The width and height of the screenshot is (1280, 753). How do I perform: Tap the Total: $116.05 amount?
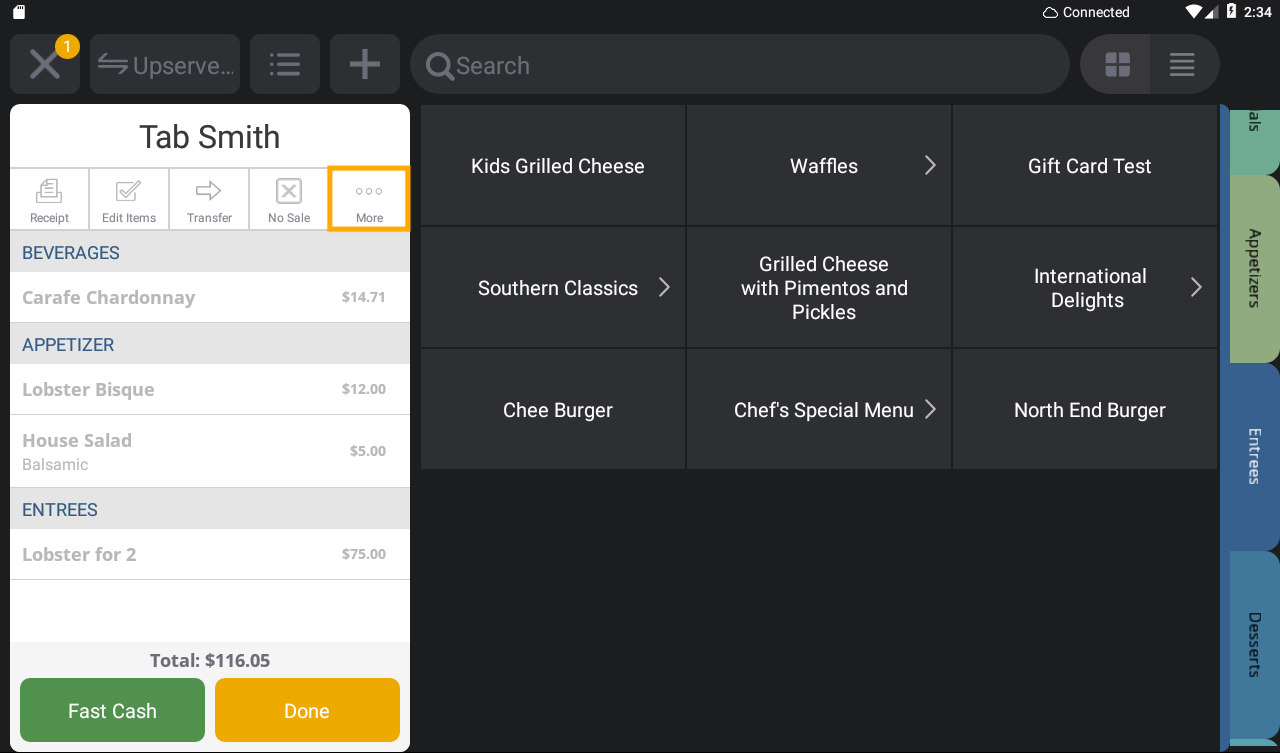click(x=210, y=660)
